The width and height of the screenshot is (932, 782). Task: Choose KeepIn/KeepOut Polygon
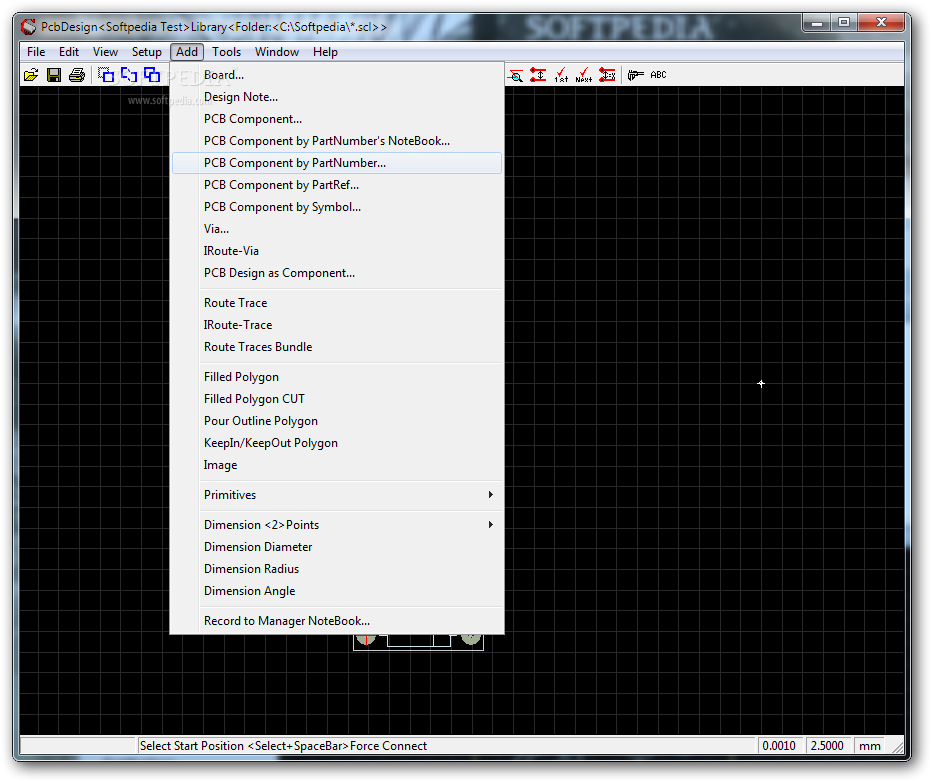337,443
